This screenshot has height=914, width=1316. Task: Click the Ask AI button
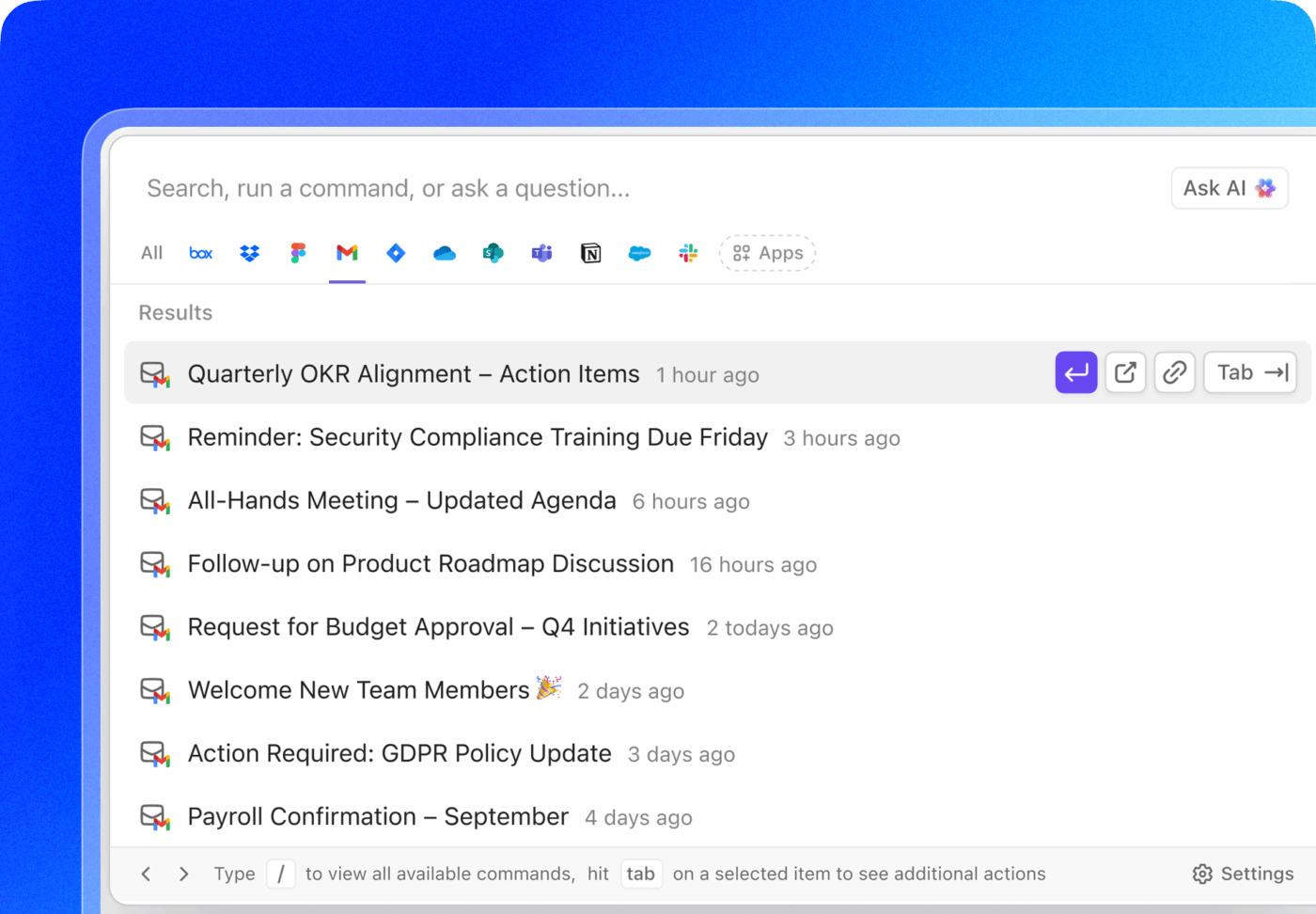1230,188
